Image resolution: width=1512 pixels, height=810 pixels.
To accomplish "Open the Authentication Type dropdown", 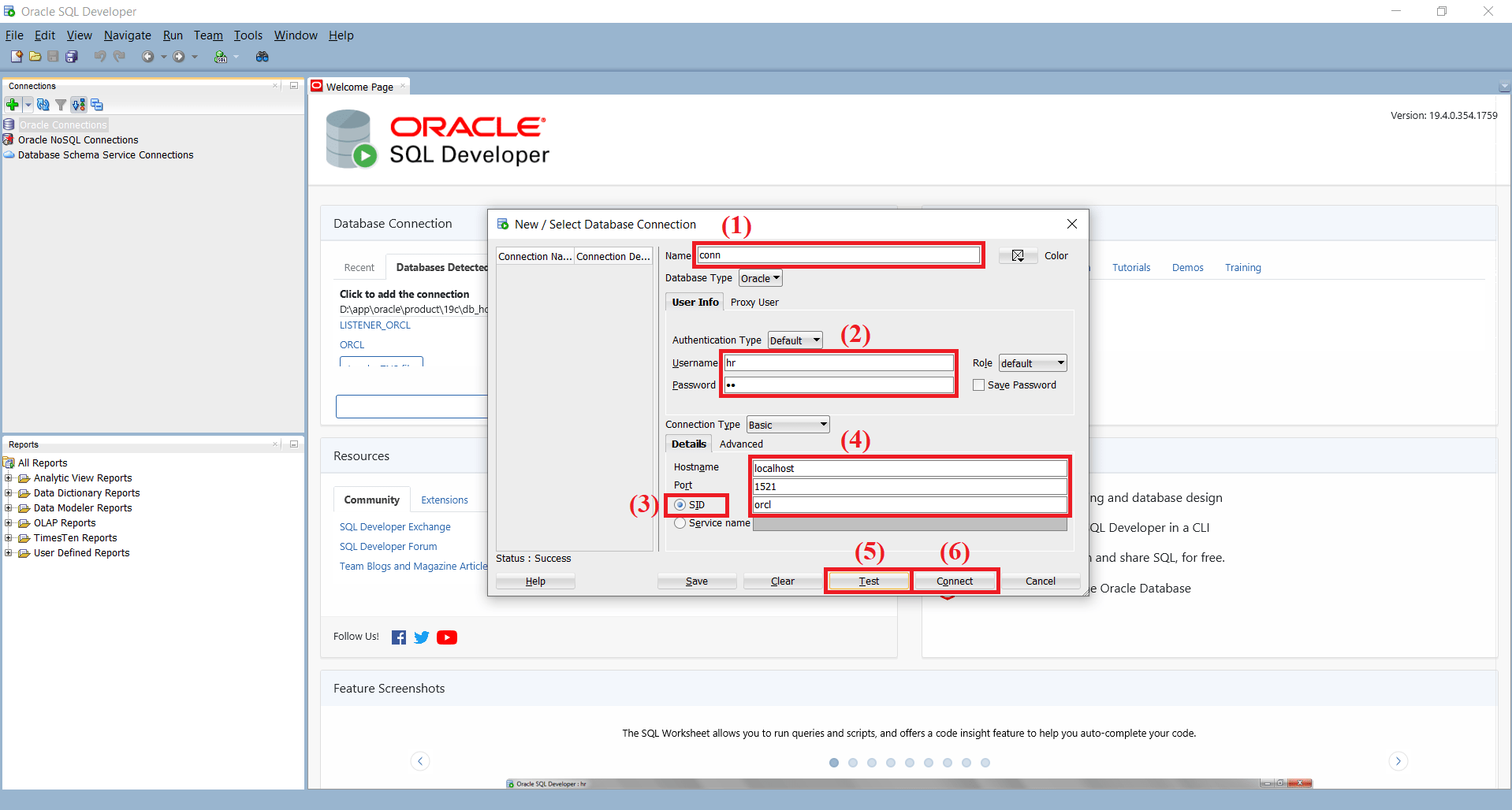I will [x=795, y=340].
